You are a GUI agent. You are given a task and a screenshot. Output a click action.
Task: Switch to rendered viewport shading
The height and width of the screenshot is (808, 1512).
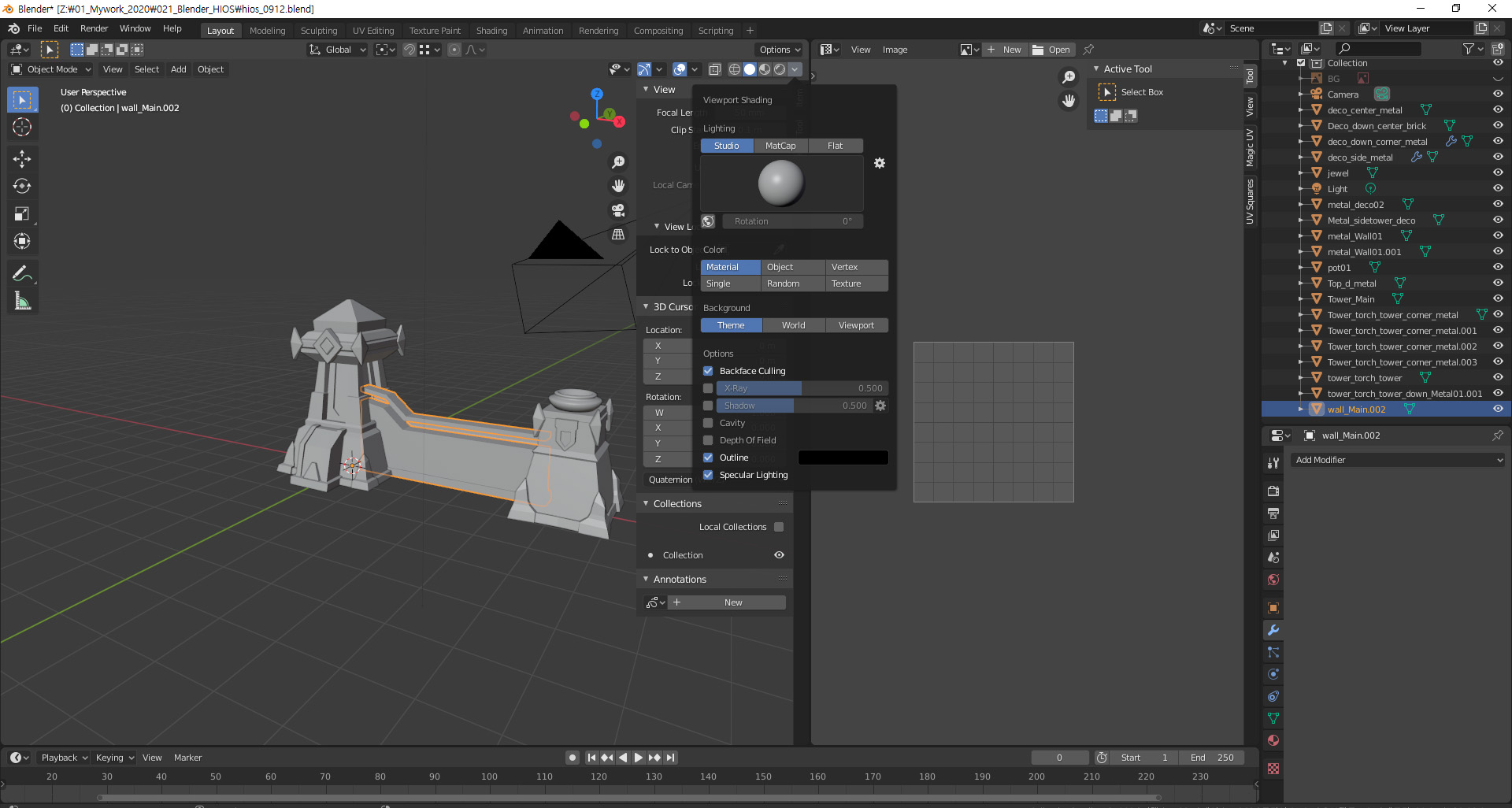click(x=780, y=69)
